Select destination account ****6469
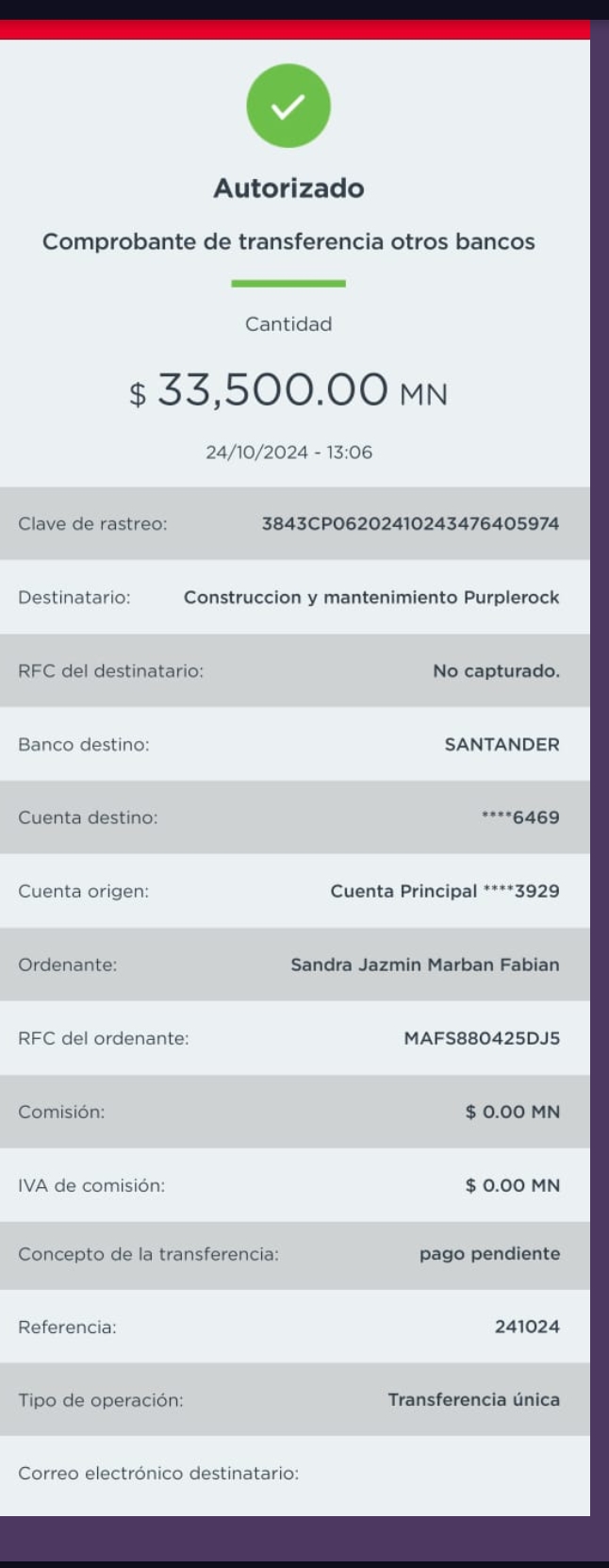Screen dimensions: 609x1568 pyautogui.click(x=520, y=817)
